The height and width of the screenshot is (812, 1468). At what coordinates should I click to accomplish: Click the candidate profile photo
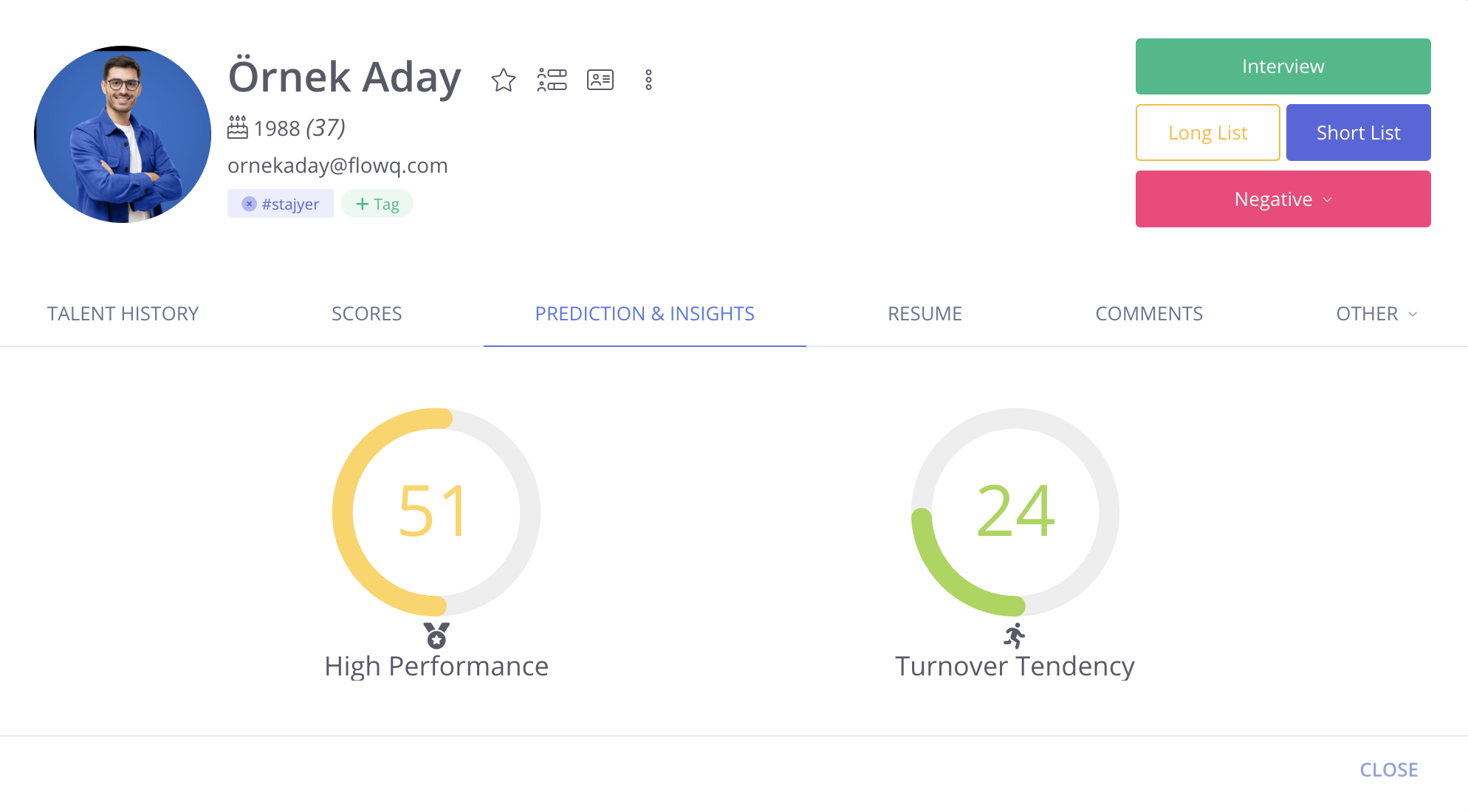tap(123, 134)
